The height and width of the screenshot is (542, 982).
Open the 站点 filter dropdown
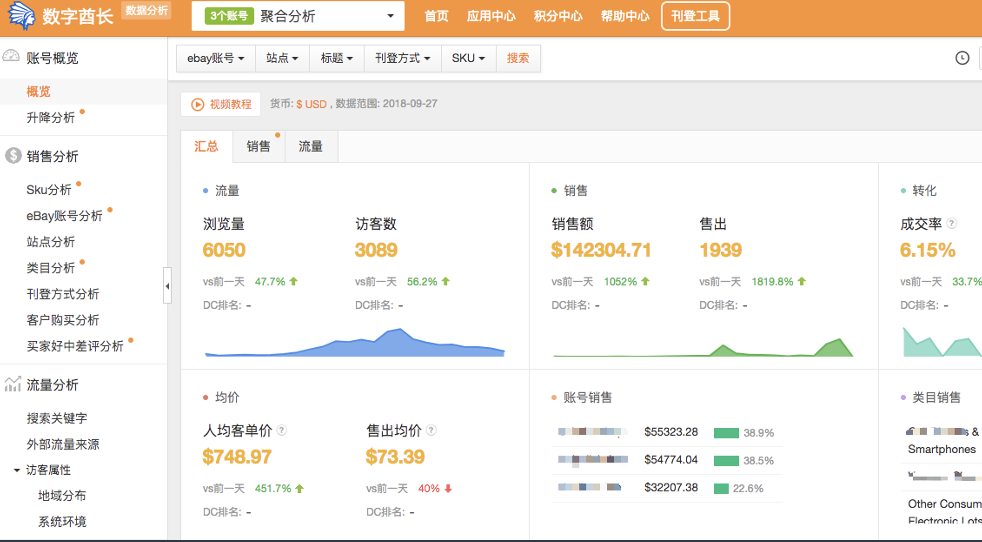282,58
